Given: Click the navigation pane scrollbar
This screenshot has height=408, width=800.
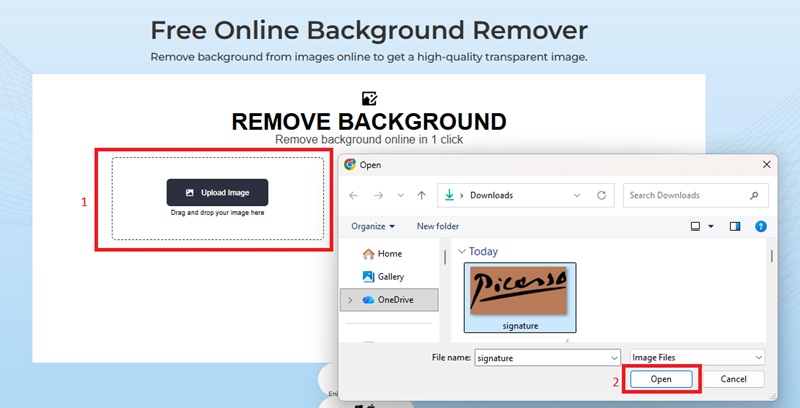Looking at the screenshot, I should tap(445, 257).
